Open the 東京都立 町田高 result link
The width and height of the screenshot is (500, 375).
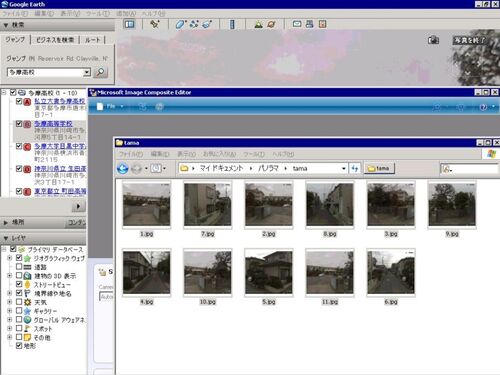(60, 191)
